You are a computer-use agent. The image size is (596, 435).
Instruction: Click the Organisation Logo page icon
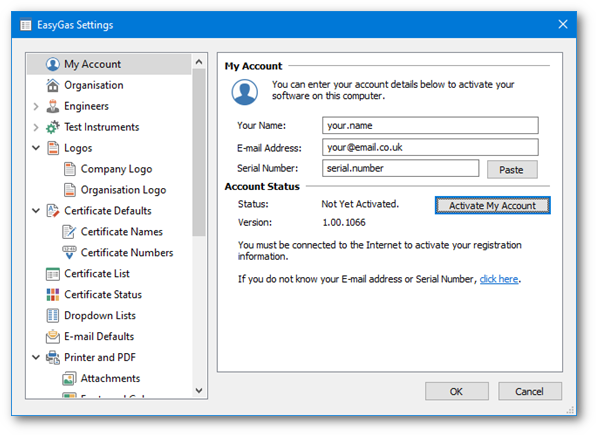click(70, 190)
